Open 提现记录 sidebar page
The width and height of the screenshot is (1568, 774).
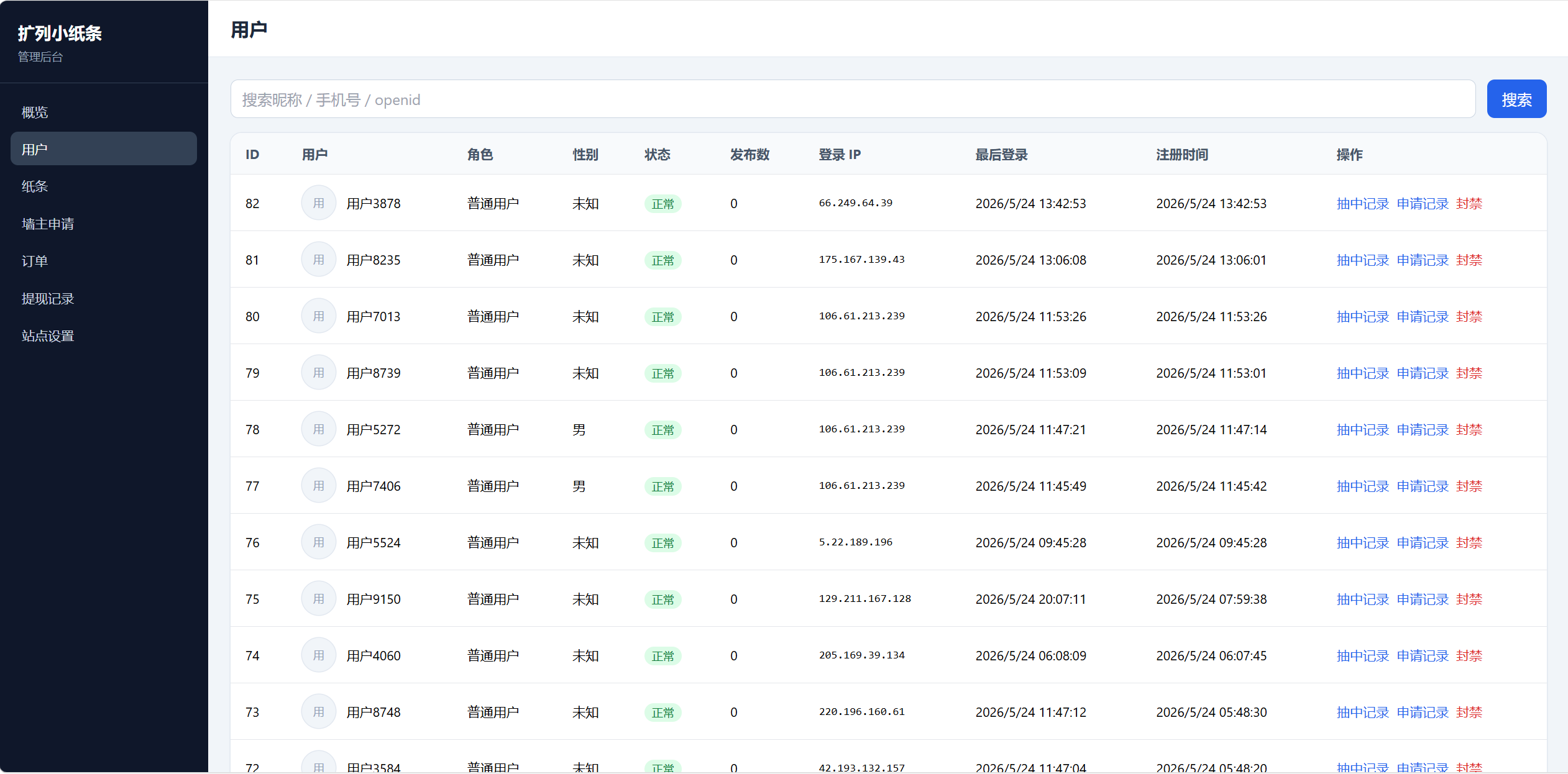pos(104,299)
